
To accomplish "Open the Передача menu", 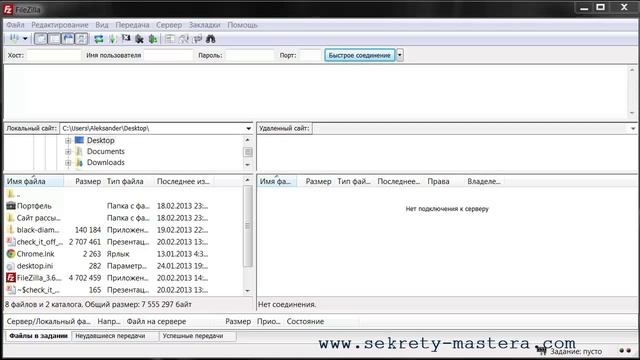I will point(132,25).
